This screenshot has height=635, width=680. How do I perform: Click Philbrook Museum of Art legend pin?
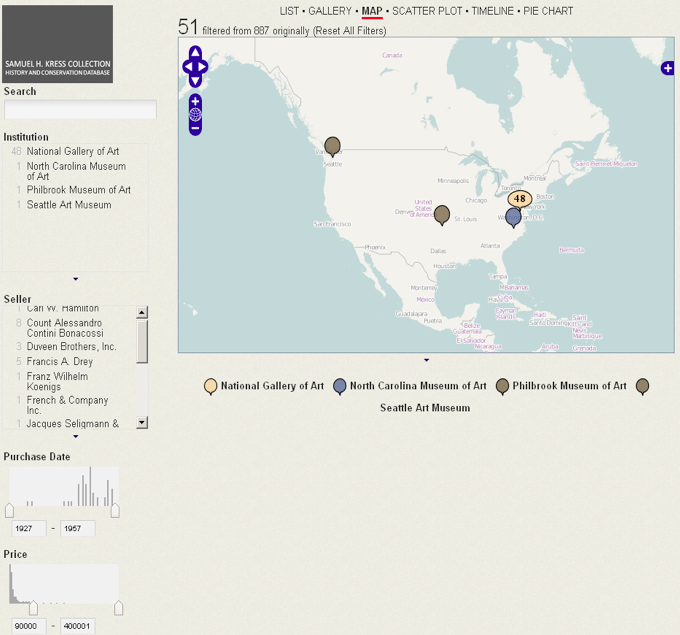[502, 386]
